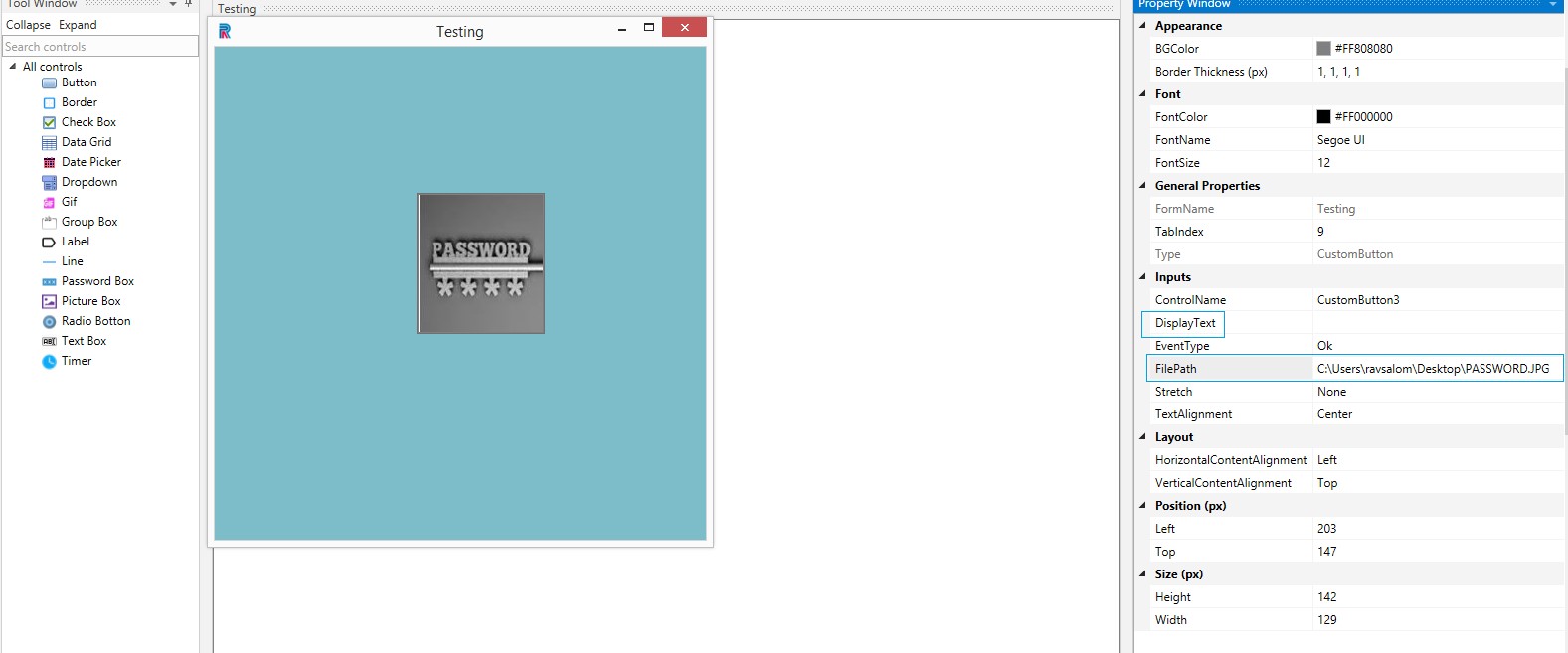Click Collapse in the Tool Window
This screenshot has width=1568, height=653.
(x=28, y=25)
